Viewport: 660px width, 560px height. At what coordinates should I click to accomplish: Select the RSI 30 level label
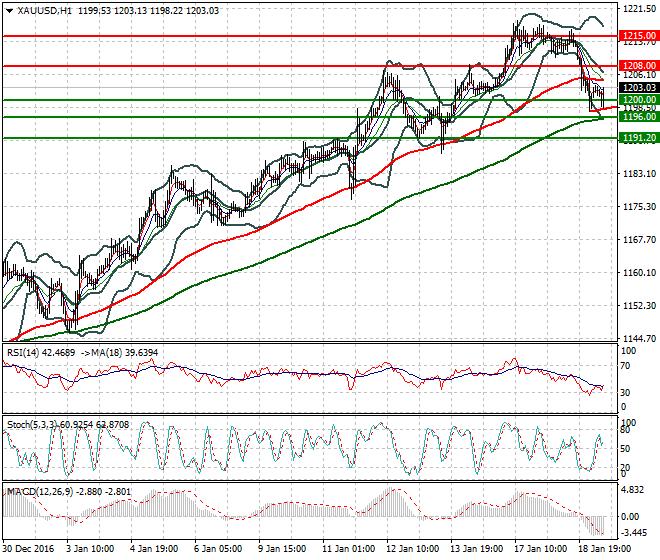pyautogui.click(x=625, y=392)
